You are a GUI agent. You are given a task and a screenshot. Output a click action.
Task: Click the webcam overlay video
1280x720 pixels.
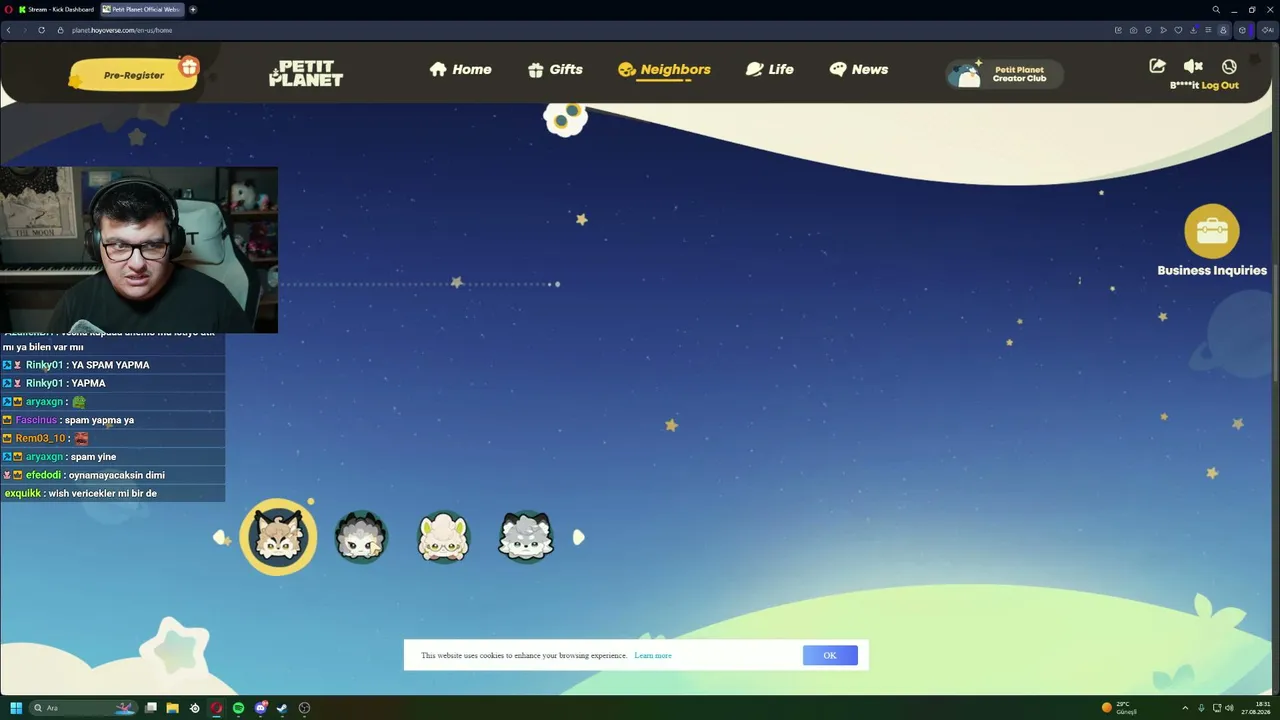[139, 250]
